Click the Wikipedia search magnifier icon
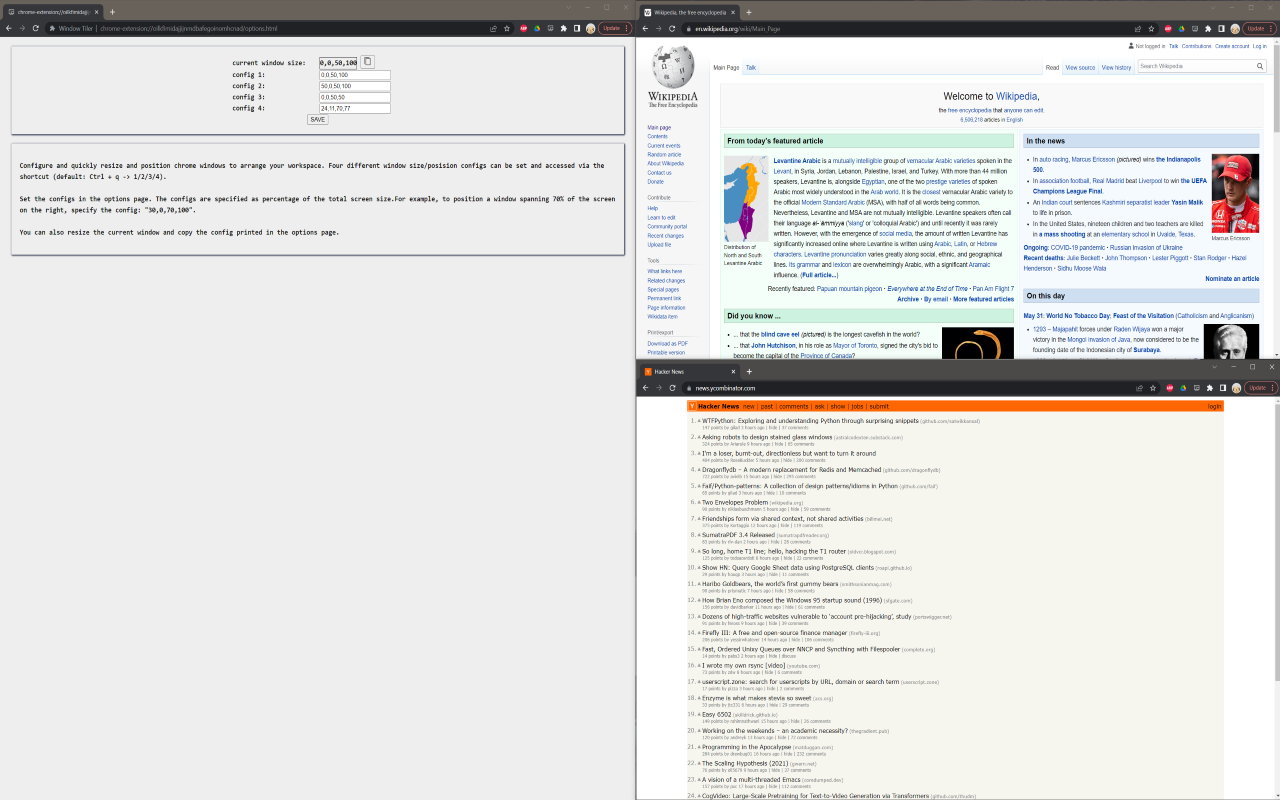This screenshot has width=1280, height=800. coord(1260,66)
